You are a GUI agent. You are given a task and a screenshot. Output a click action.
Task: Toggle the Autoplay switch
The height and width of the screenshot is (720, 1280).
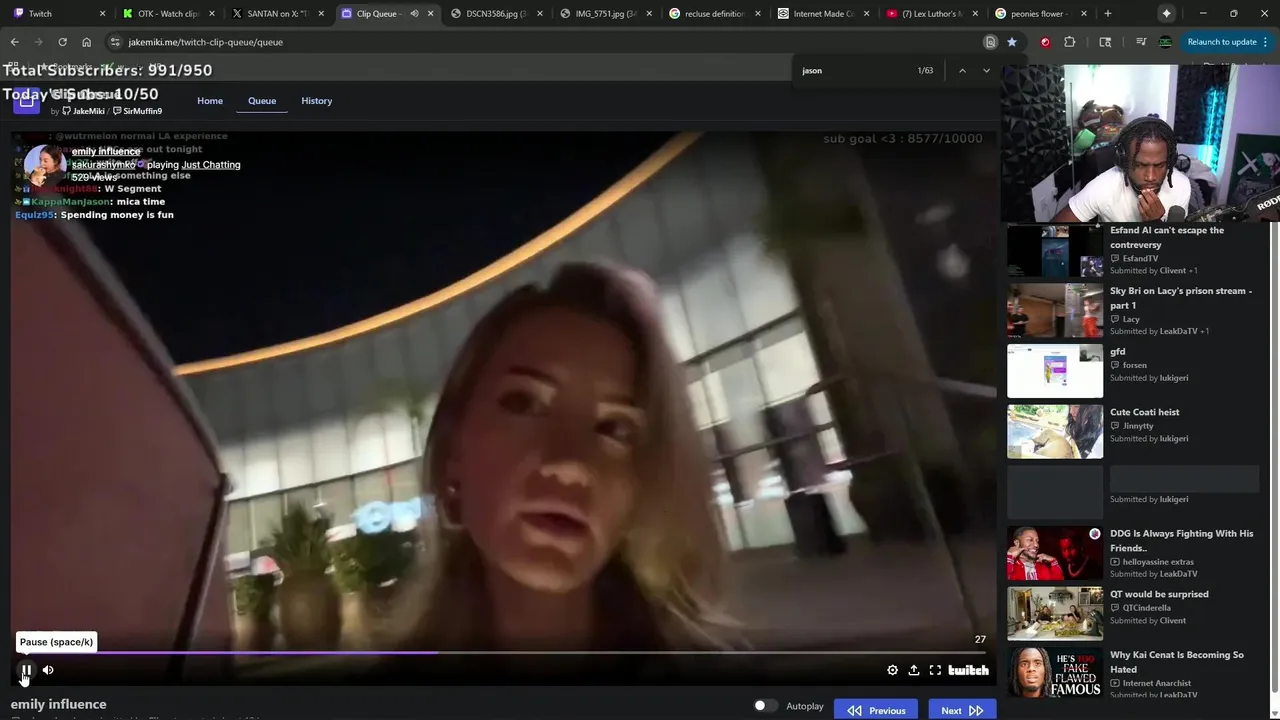click(765, 706)
